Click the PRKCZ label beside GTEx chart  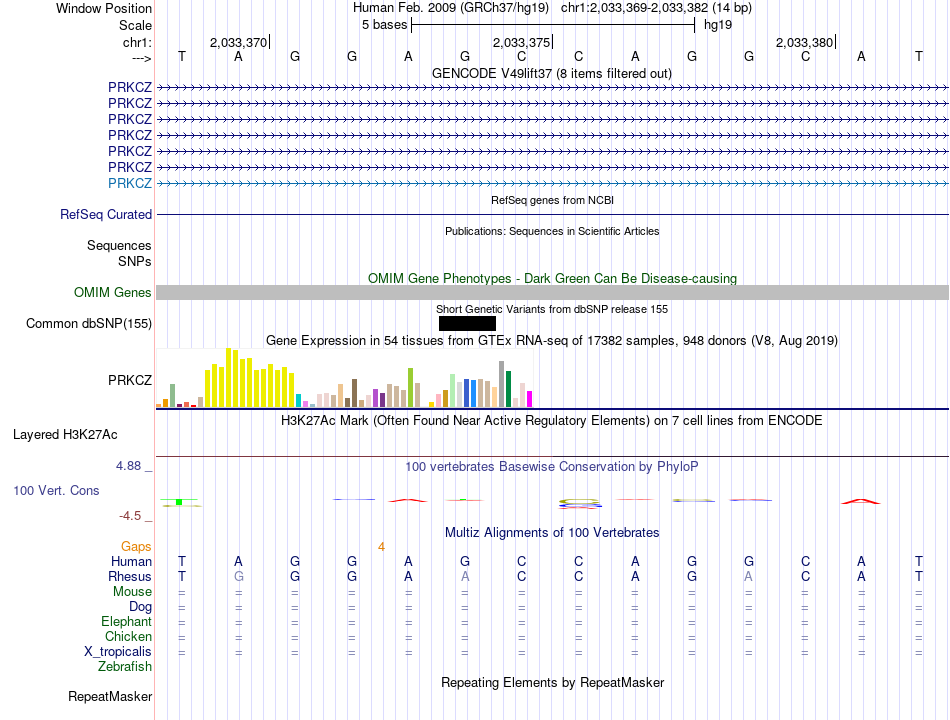130,381
